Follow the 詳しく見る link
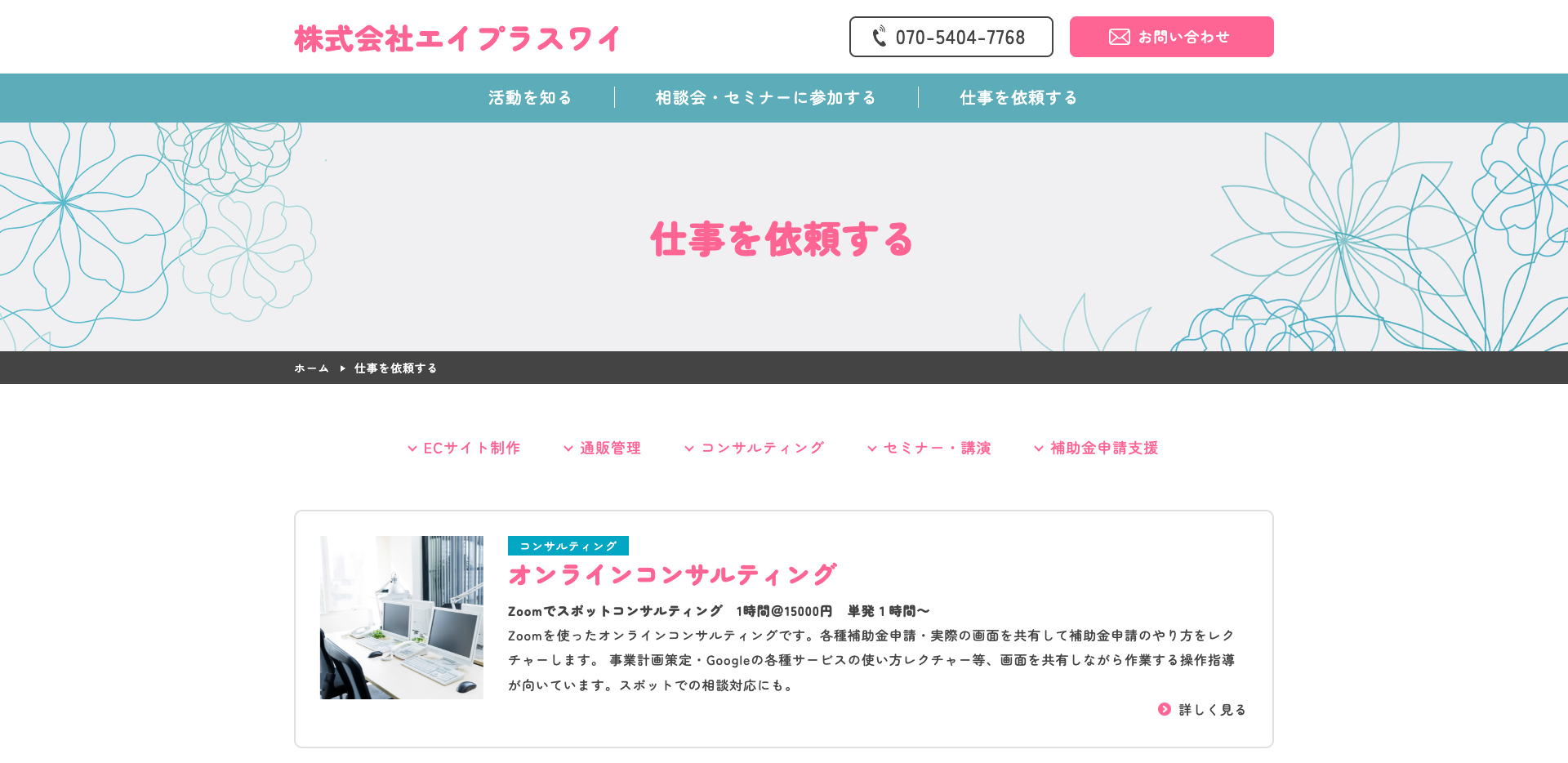This screenshot has height=763, width=1568. pos(1212,710)
